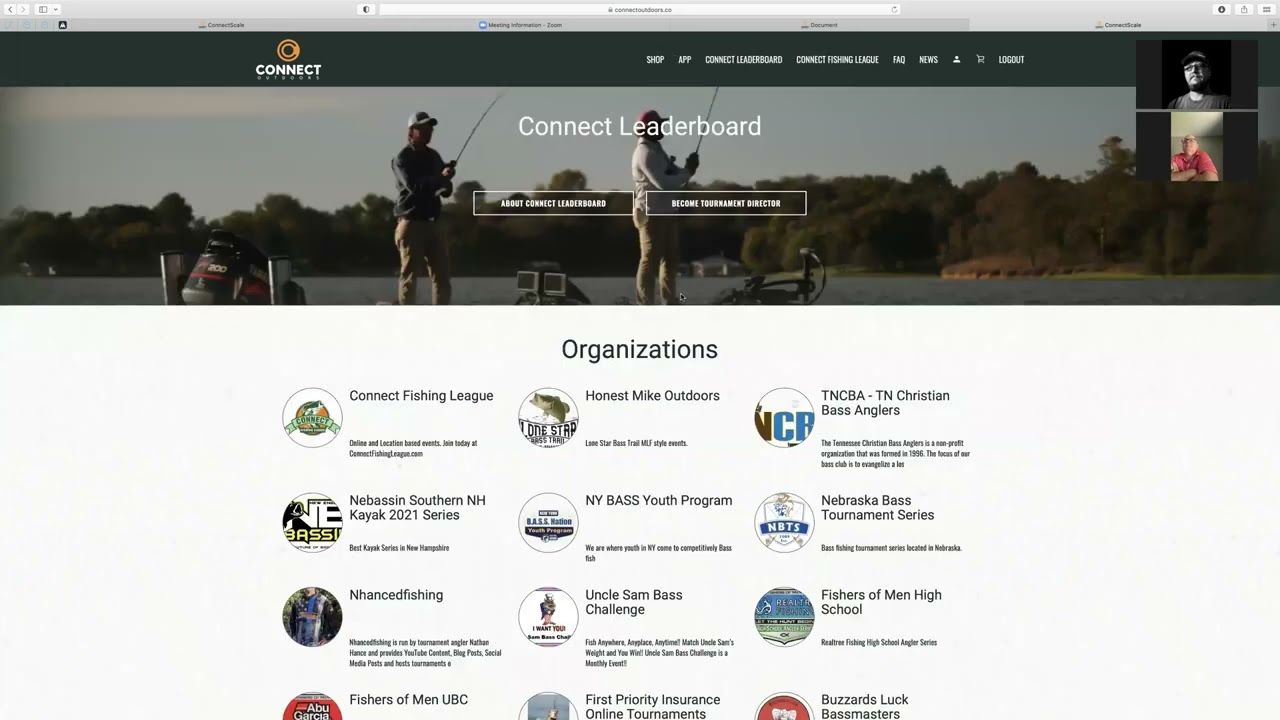Click the NBTS circular logo
Screen dimensions: 1280x720
784,522
